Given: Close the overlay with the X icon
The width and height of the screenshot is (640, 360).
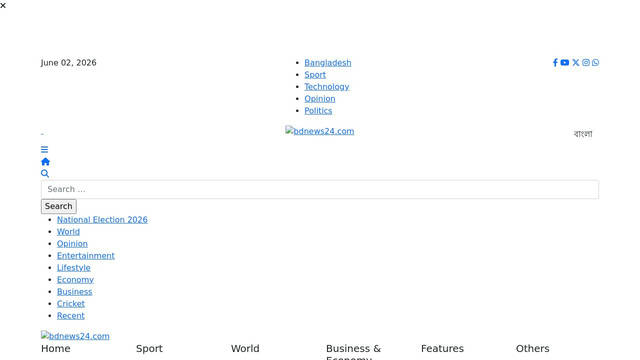Looking at the screenshot, I should tap(3, 6).
